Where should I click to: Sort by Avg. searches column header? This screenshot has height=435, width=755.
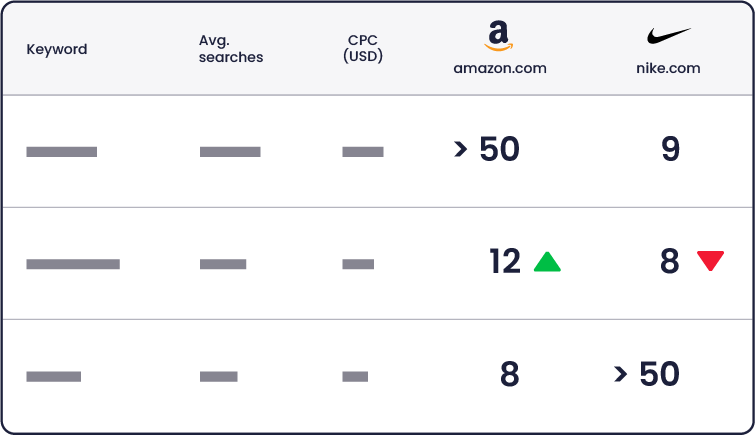coord(231,49)
